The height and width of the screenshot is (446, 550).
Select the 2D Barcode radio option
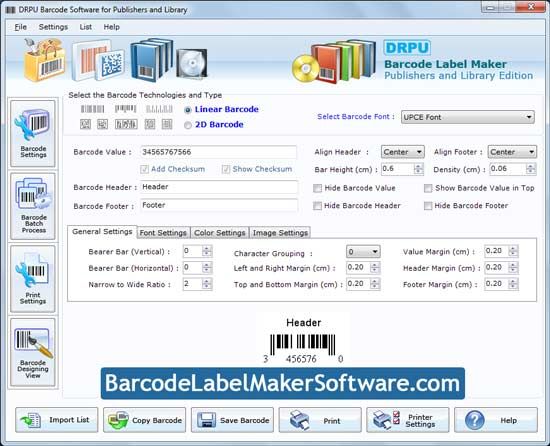[188, 125]
